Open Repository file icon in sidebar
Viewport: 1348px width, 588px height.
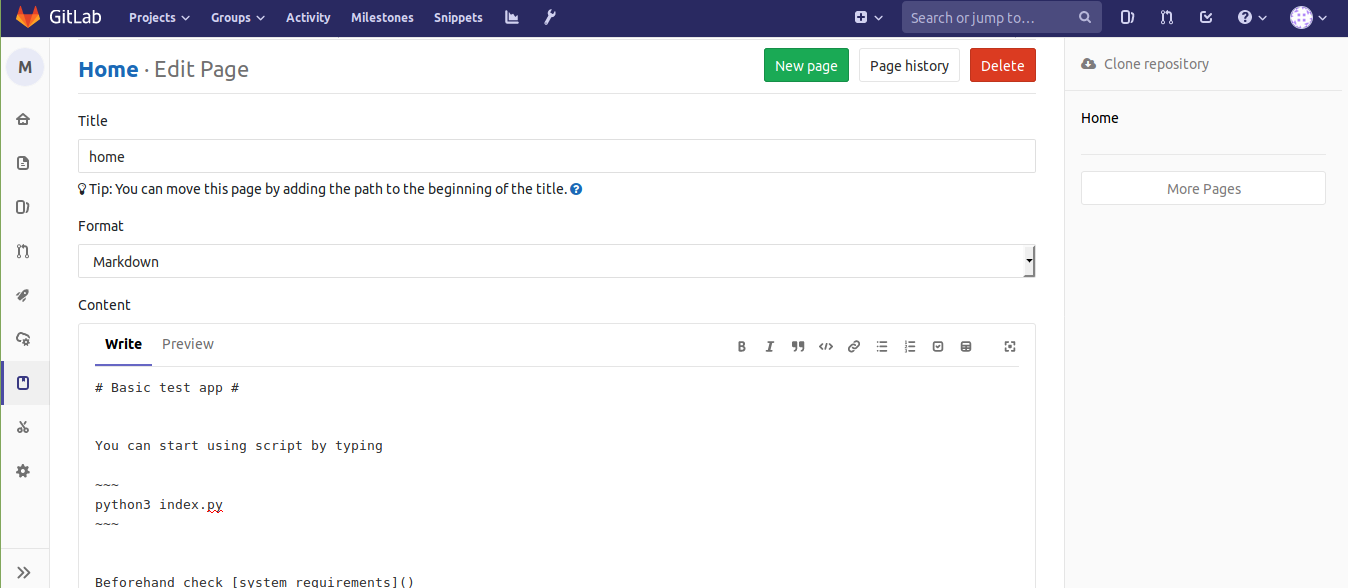(x=24, y=163)
